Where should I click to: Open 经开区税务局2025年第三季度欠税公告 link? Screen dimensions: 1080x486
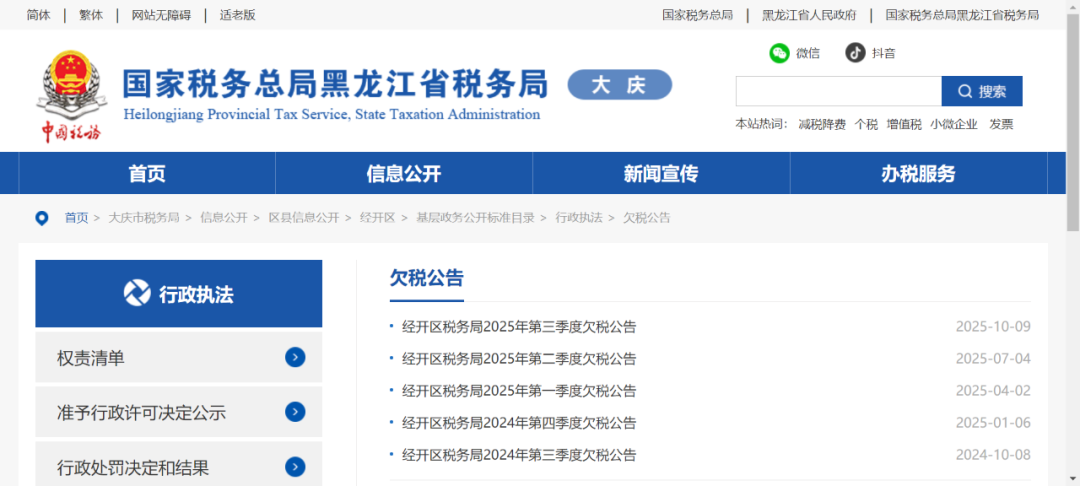point(519,327)
